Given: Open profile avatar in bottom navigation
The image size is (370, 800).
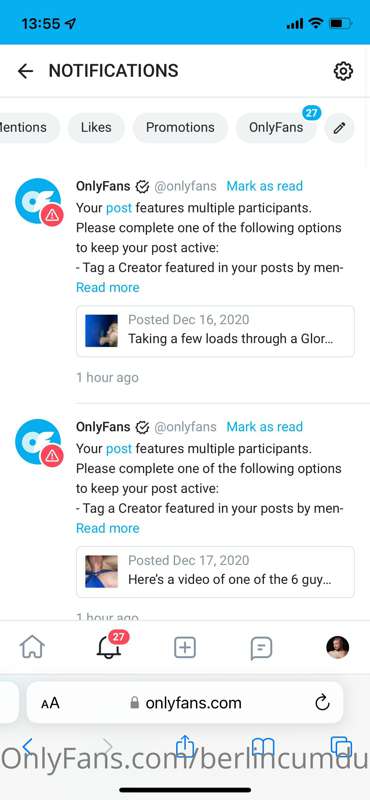Looking at the screenshot, I should pyautogui.click(x=337, y=647).
